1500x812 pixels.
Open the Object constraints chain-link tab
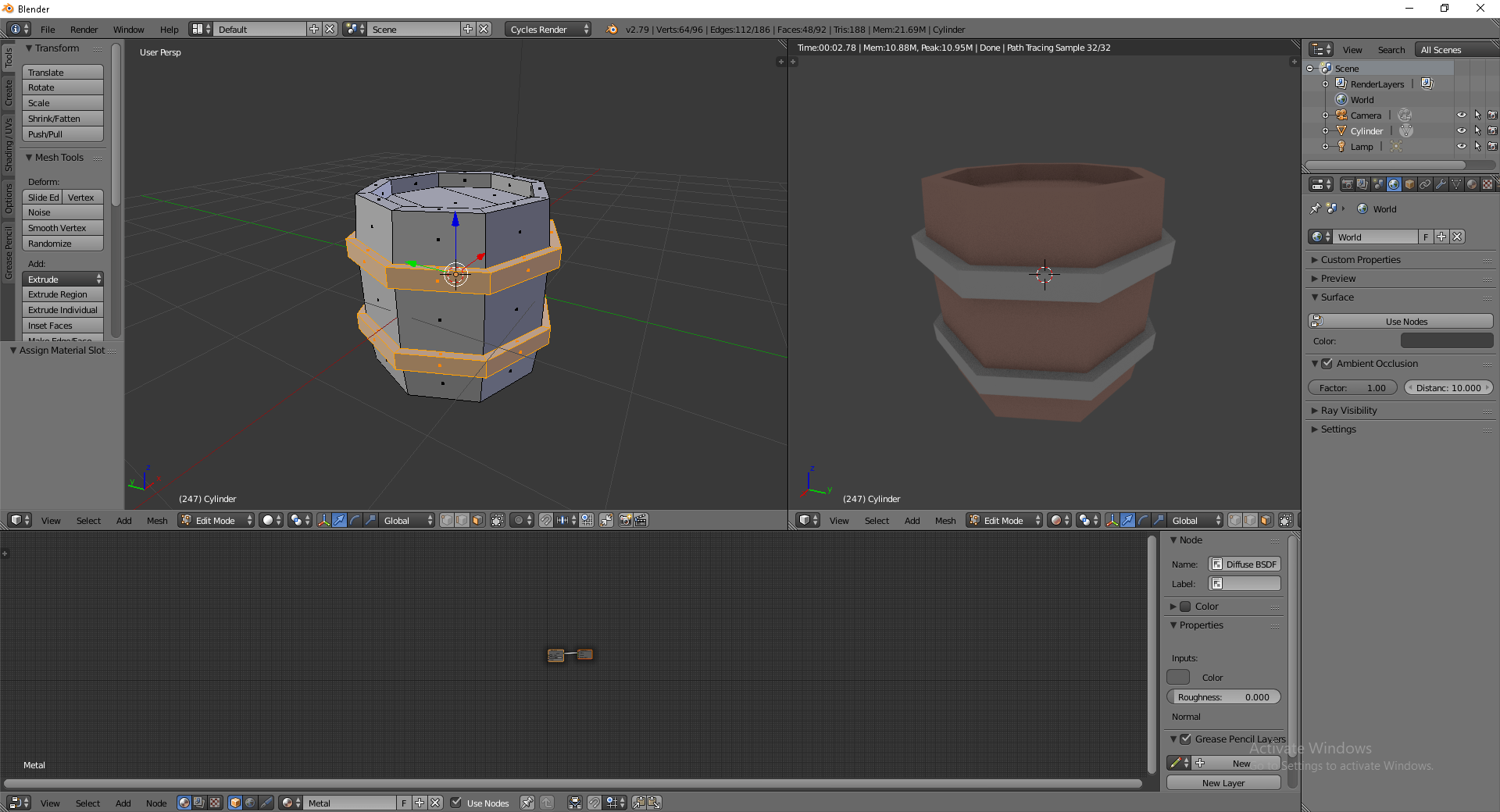coord(1425,184)
